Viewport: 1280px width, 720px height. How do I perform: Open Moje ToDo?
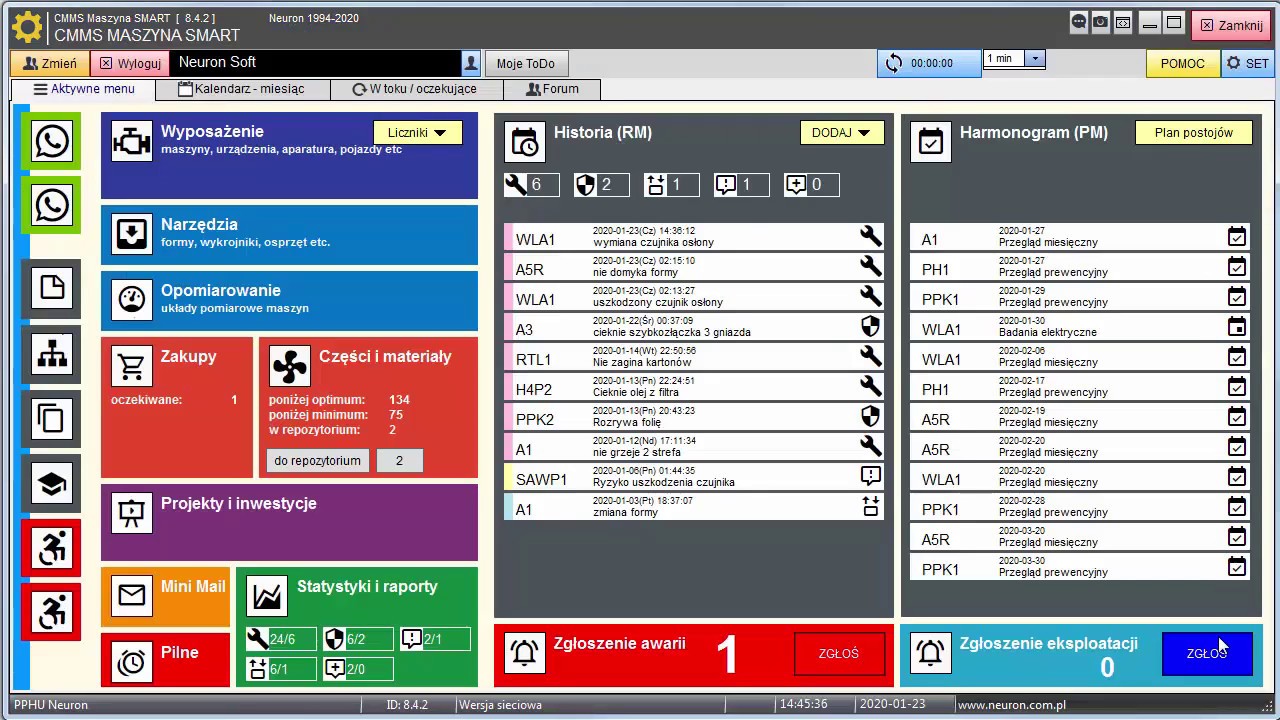(526, 63)
